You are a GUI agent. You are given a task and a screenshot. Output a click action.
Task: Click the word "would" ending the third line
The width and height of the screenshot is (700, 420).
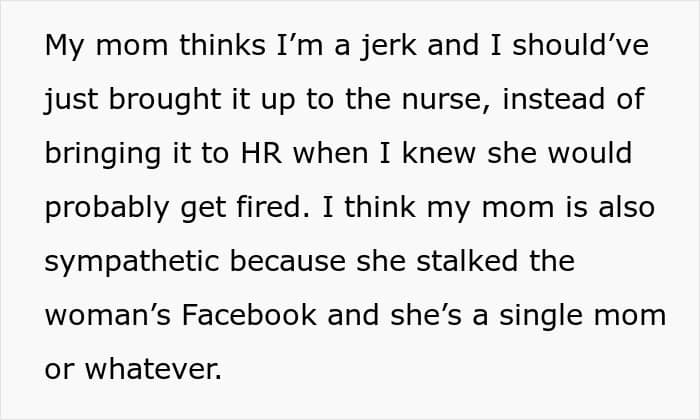590,153
